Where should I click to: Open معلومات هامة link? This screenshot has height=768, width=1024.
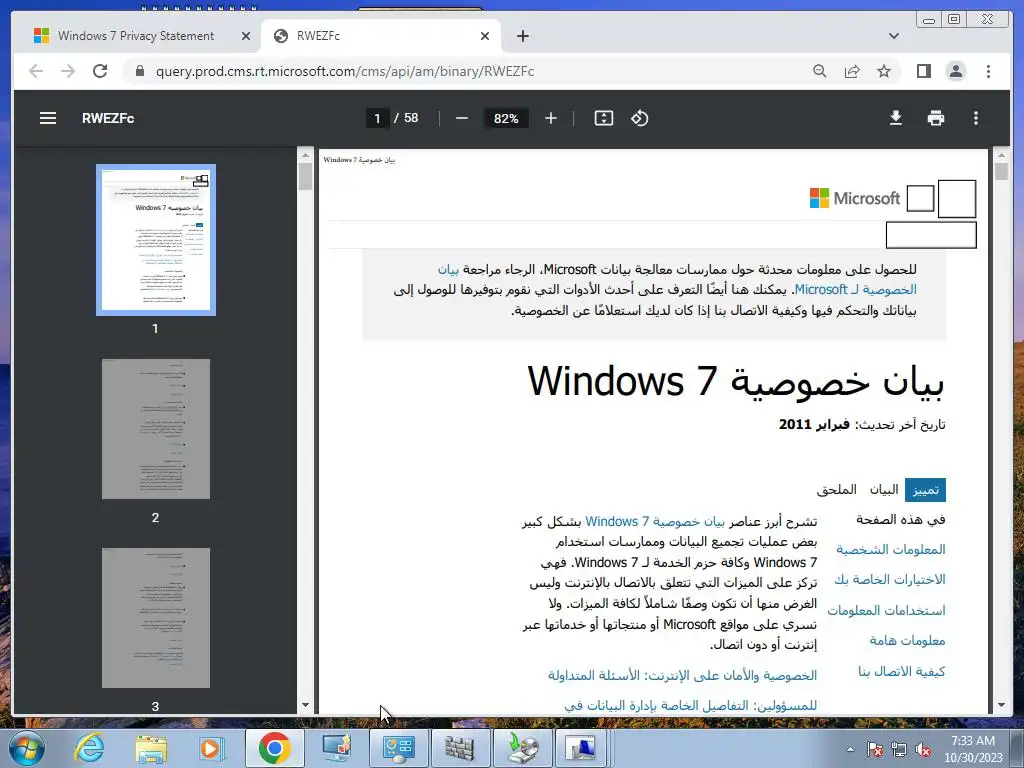click(x=907, y=641)
